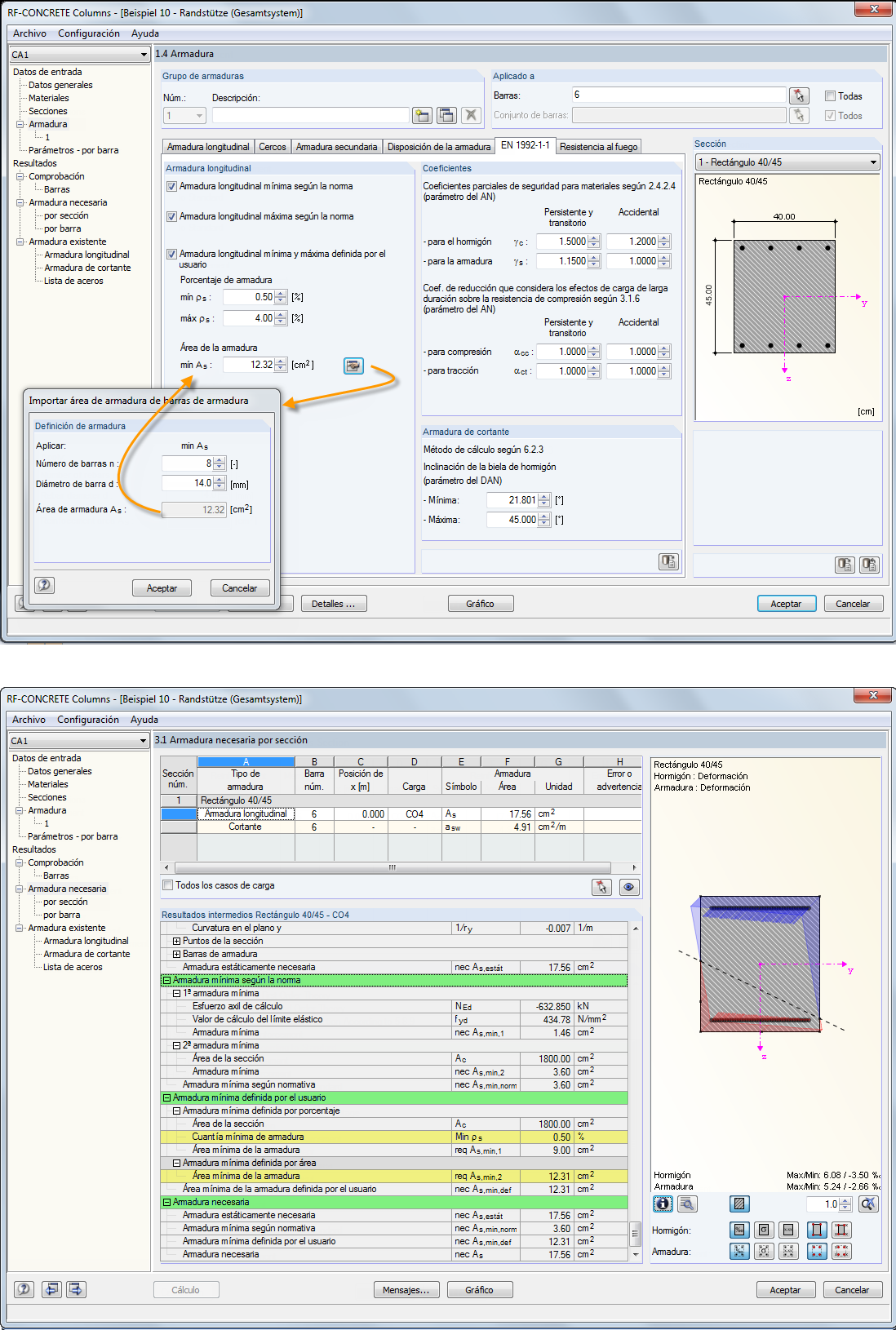Open the 'Cercos' tab
Image resolution: width=896 pixels, height=1330 pixels.
273,147
